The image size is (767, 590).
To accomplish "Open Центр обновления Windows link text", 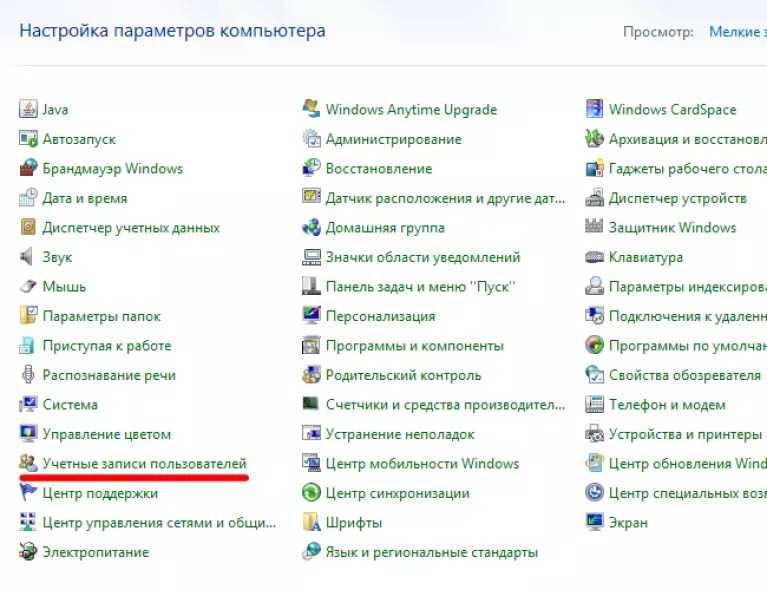I will click(x=688, y=463).
